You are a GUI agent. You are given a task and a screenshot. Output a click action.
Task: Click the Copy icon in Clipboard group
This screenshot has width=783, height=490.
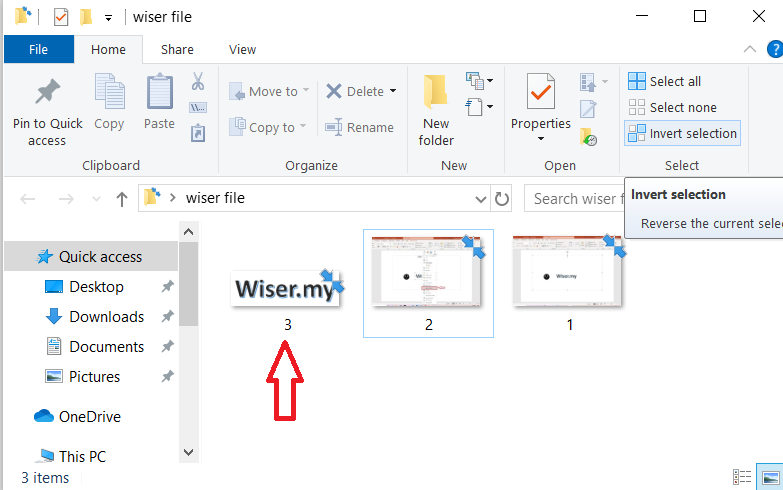[109, 91]
